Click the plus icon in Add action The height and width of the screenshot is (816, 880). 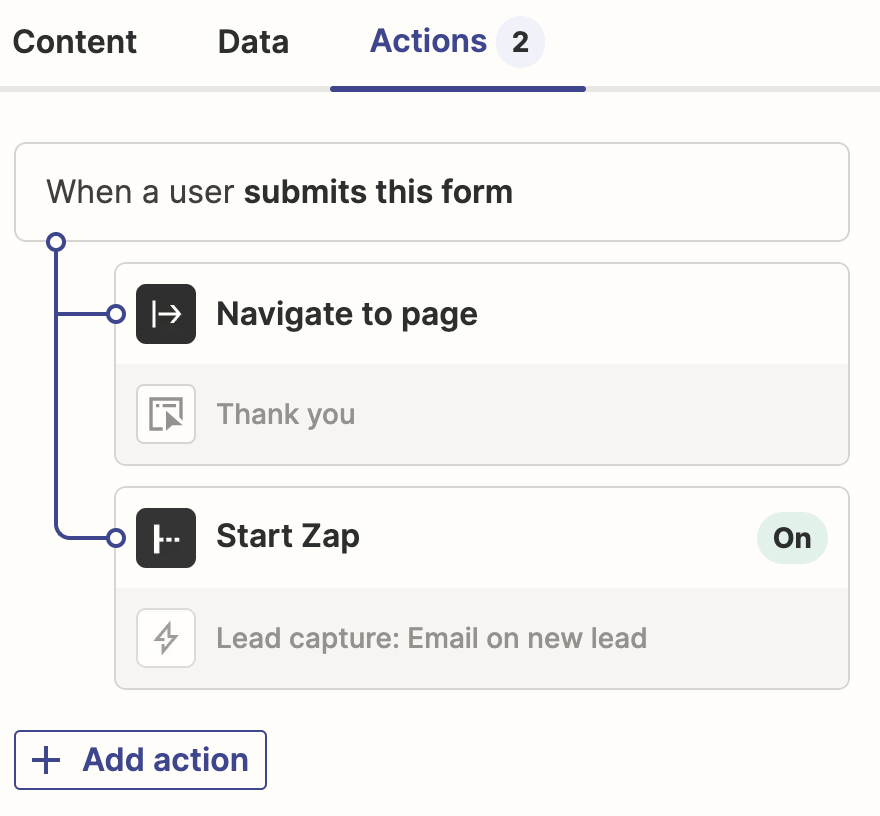click(47, 761)
